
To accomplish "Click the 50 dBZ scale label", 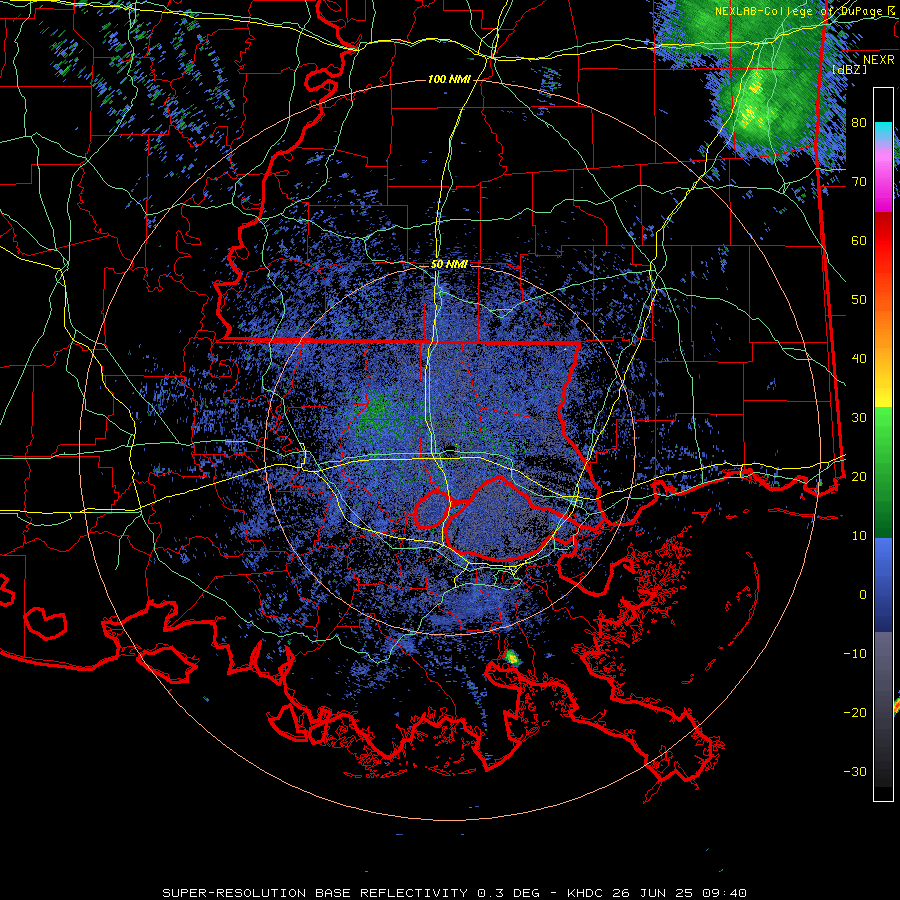I will pyautogui.click(x=859, y=300).
